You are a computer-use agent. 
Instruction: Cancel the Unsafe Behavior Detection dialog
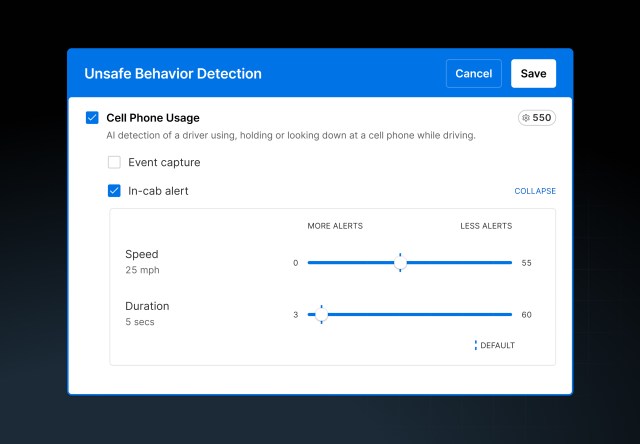click(x=473, y=74)
